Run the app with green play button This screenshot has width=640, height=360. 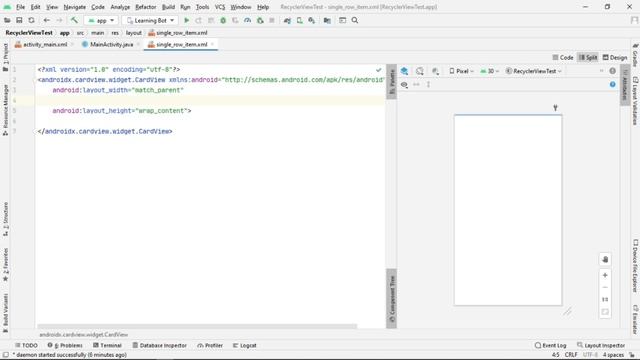click(187, 20)
